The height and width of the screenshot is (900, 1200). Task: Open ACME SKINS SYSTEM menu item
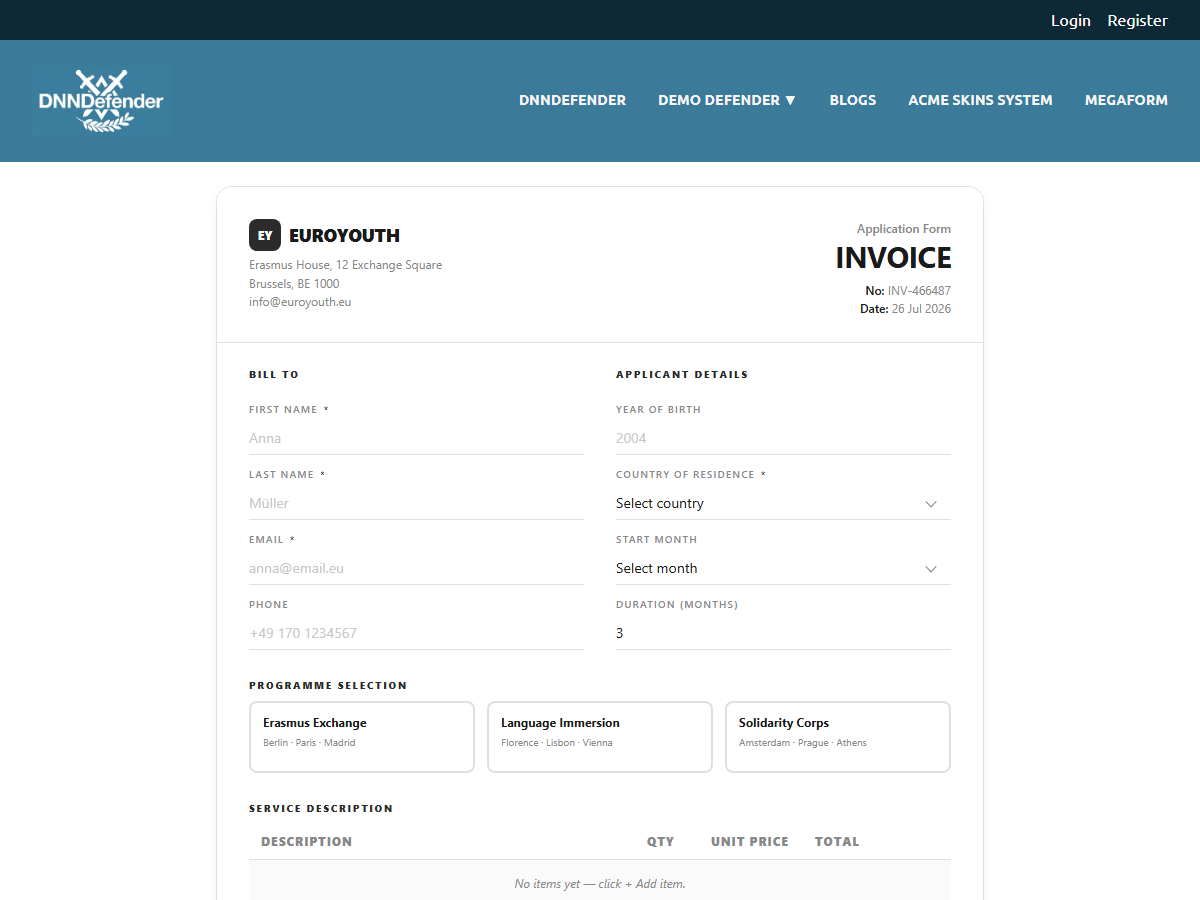980,100
